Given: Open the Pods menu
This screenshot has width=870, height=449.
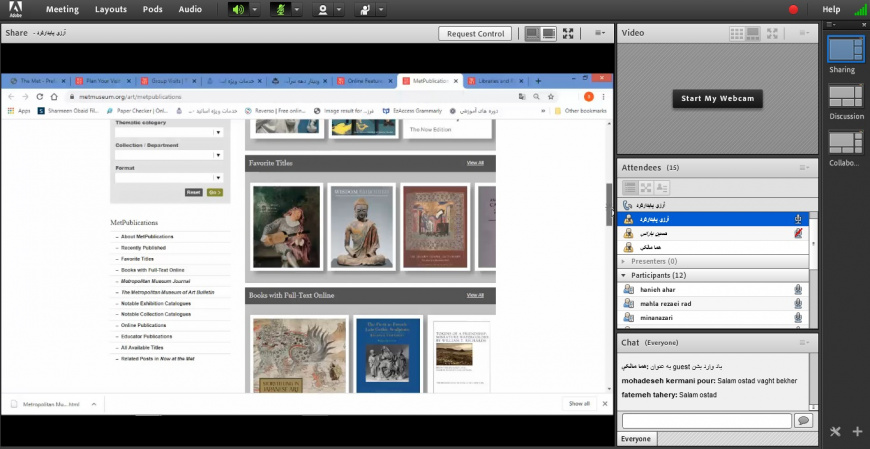Looking at the screenshot, I should pos(152,9).
